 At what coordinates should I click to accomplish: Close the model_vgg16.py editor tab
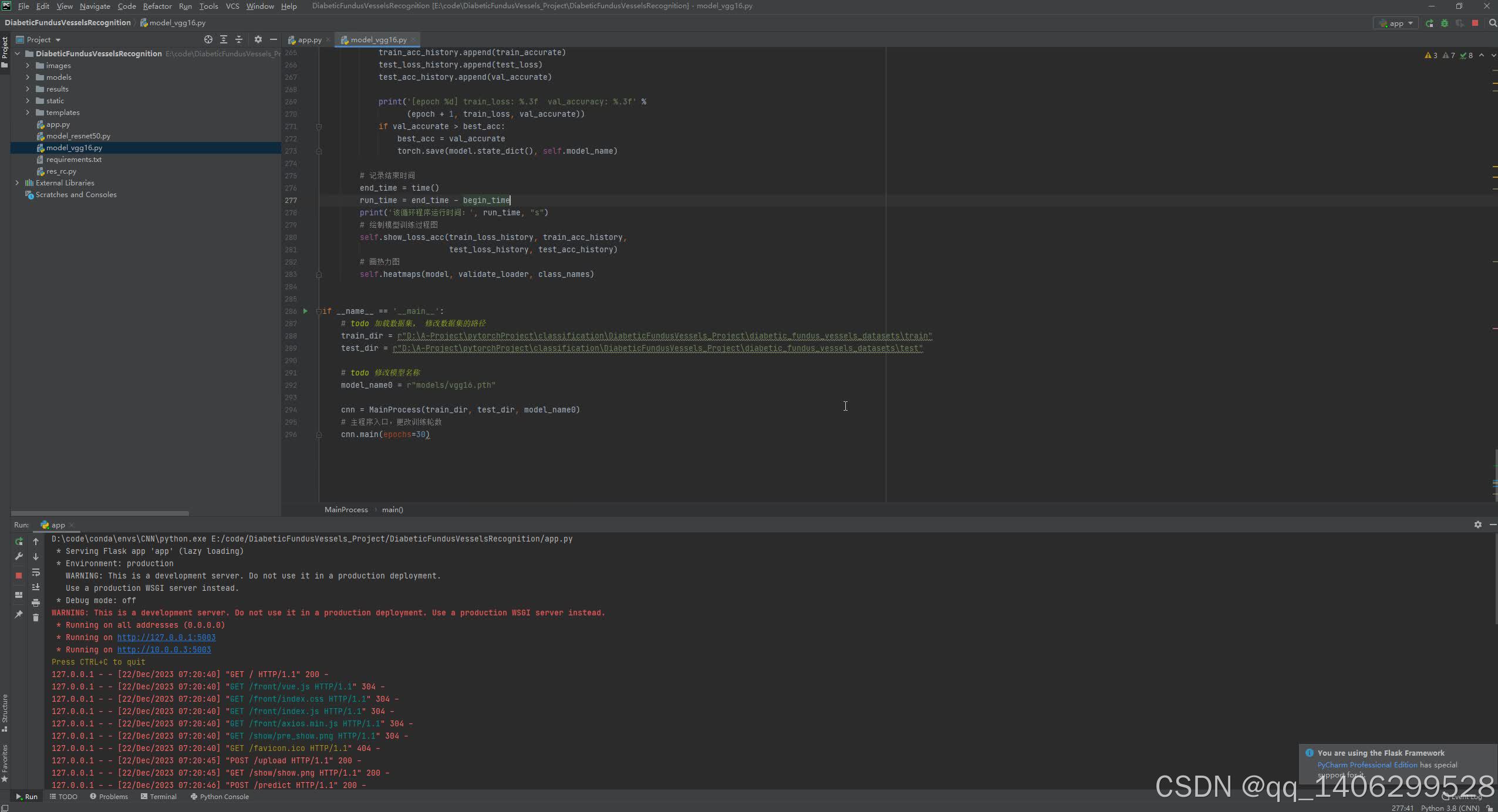tap(413, 40)
